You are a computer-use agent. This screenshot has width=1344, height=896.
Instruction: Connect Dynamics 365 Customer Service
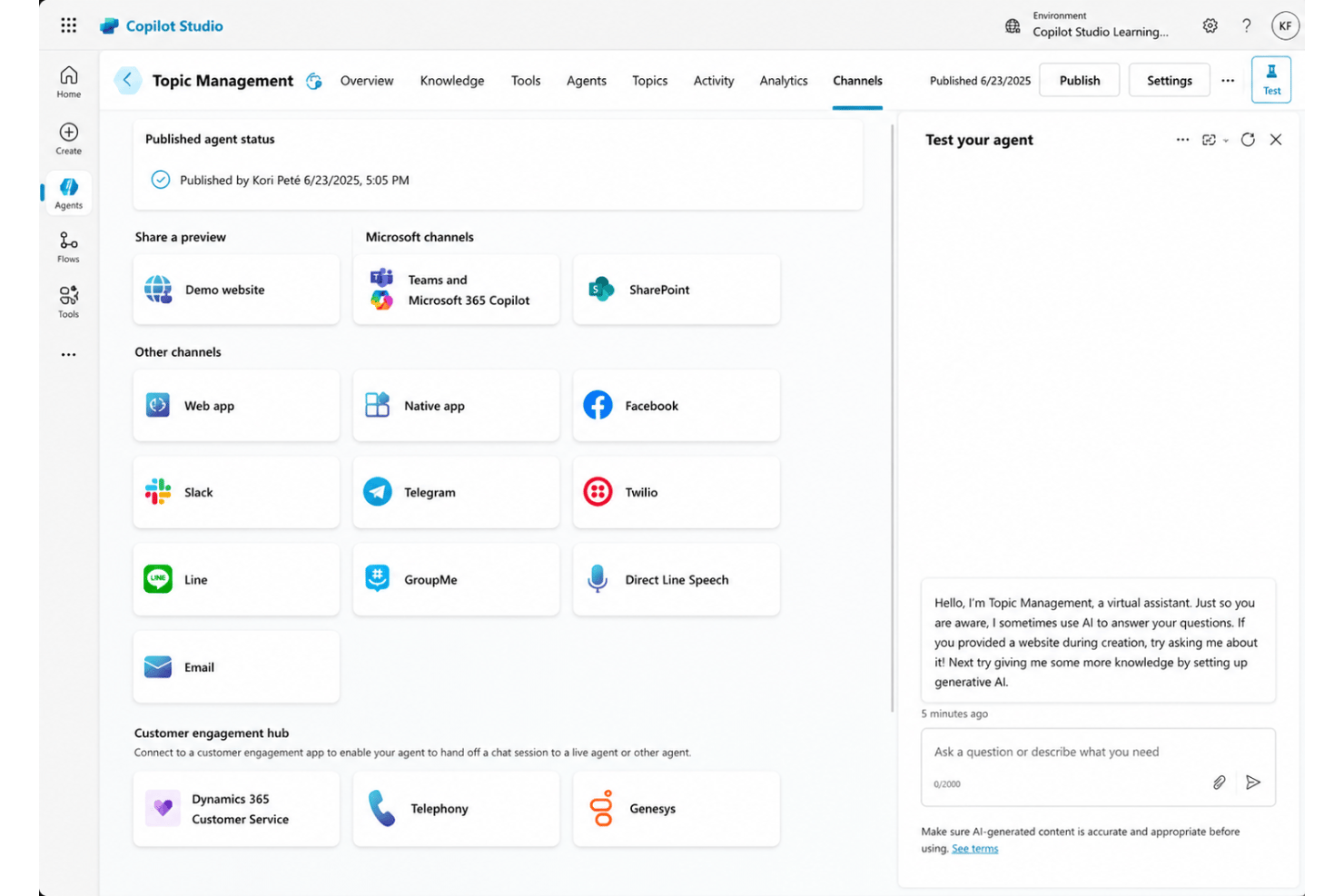click(x=236, y=809)
